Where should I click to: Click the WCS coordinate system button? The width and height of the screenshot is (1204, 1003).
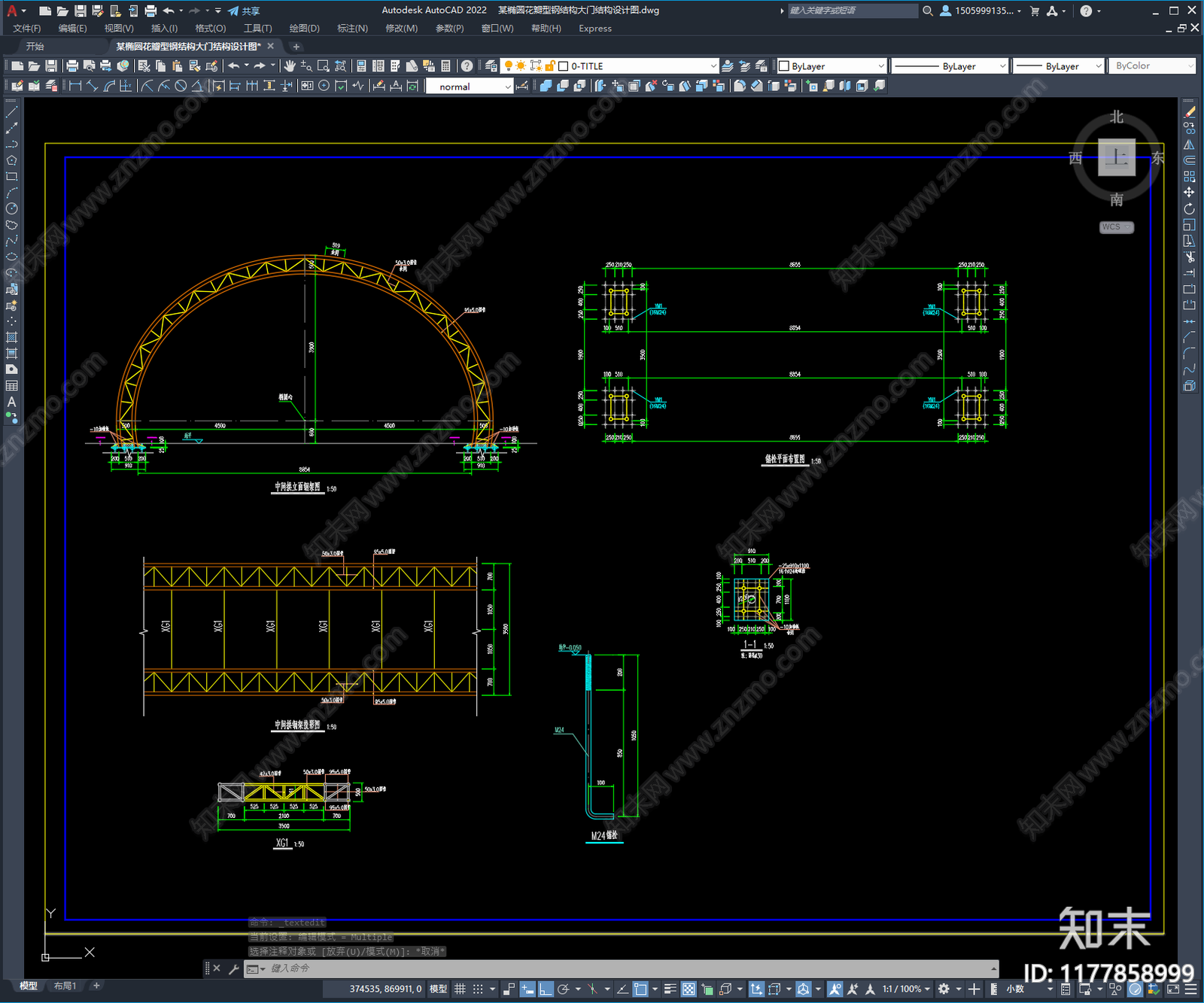(1117, 227)
